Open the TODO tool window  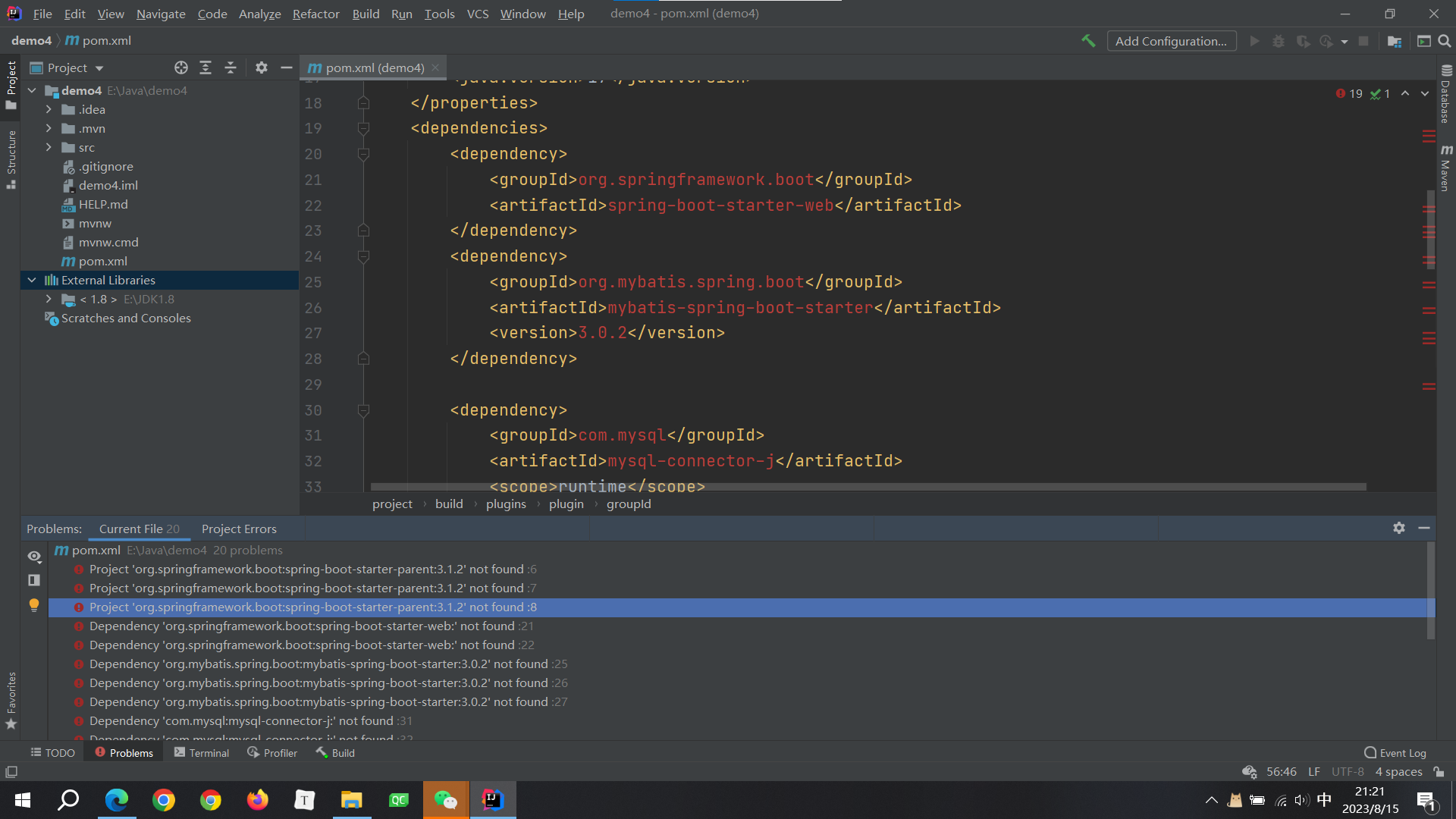pyautogui.click(x=52, y=753)
